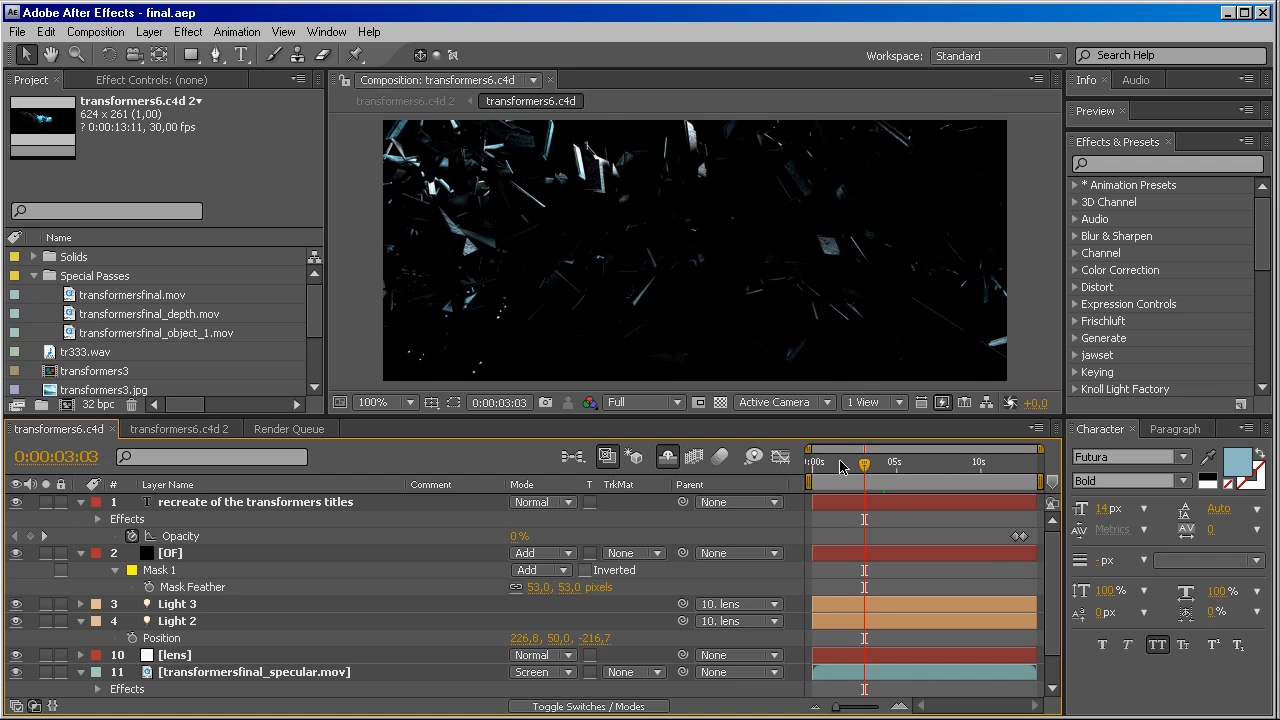Select the Eraser tool
Viewport: 1280px width, 720px height.
323,55
